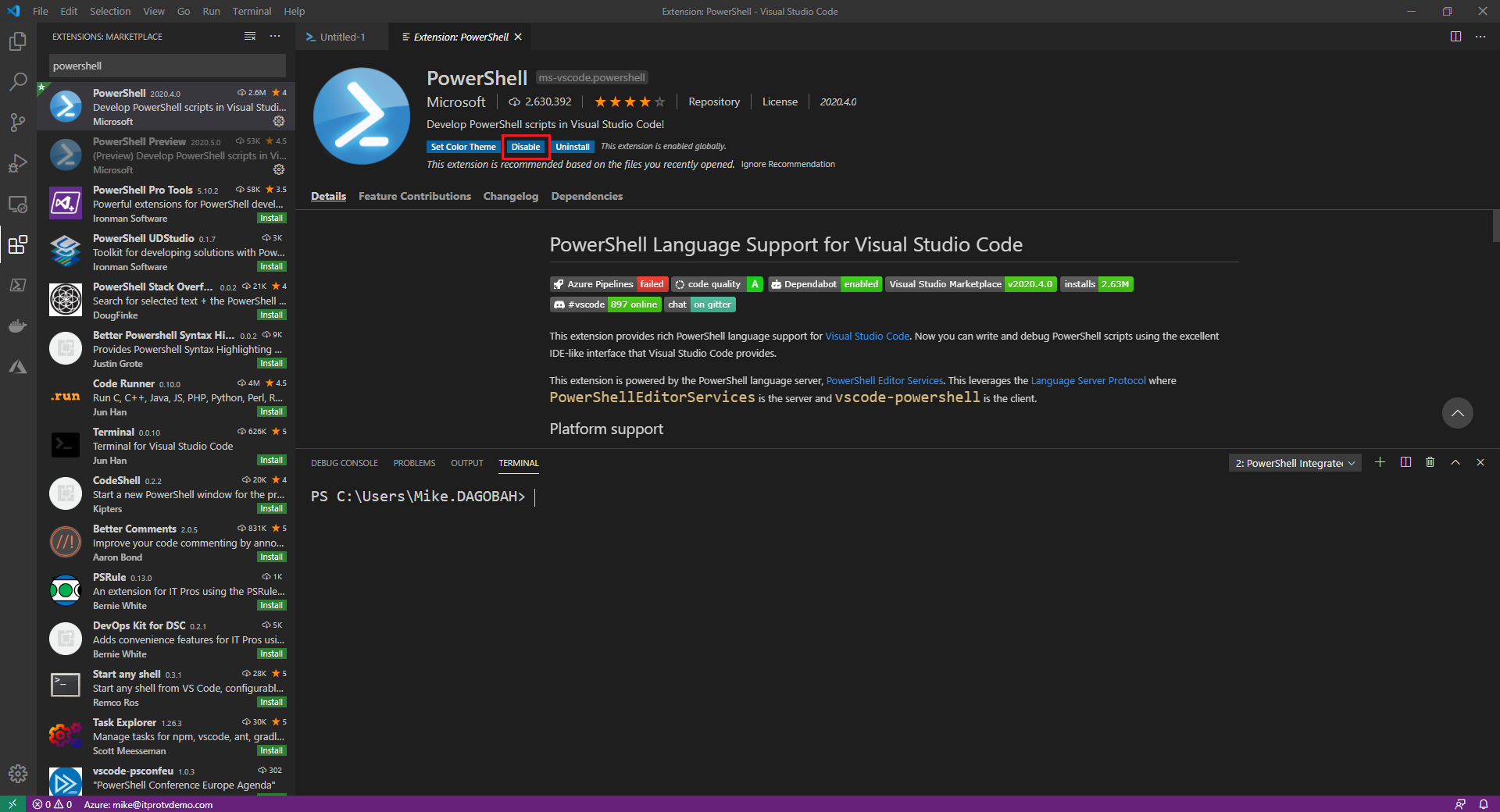
Task: Open Remote Explorer view
Action: pos(18,205)
